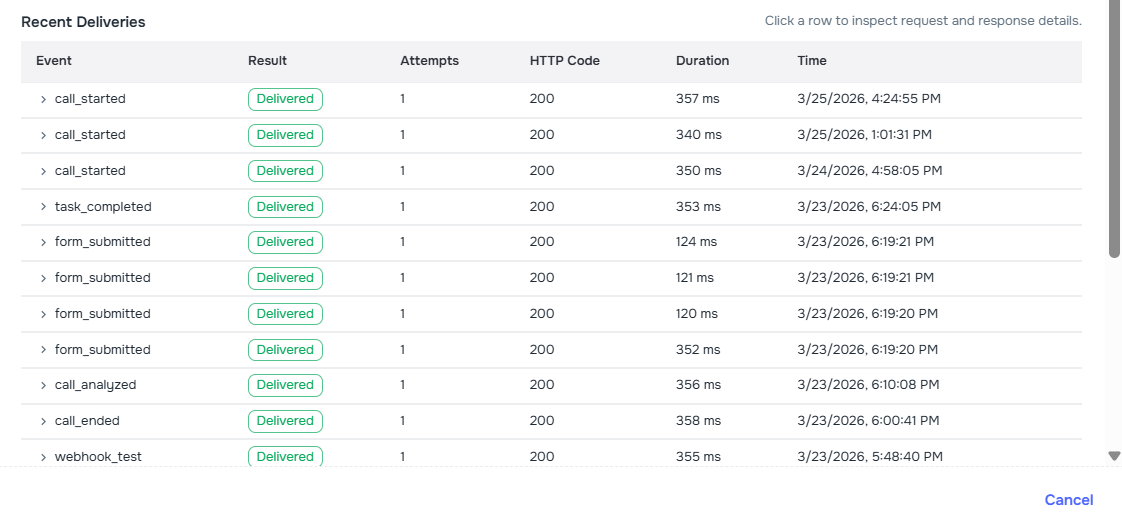Click the HTTP Code column header
This screenshot has width=1122, height=524.
(x=564, y=61)
